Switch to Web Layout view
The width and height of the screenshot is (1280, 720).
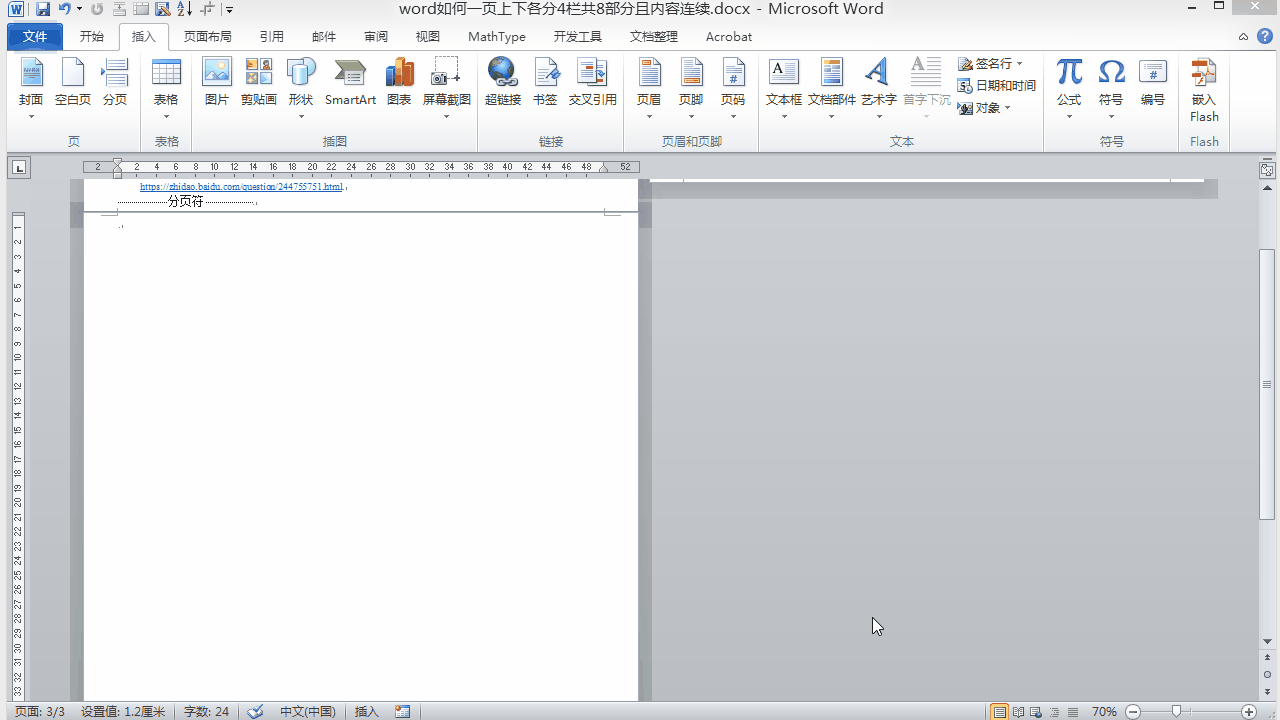1036,712
